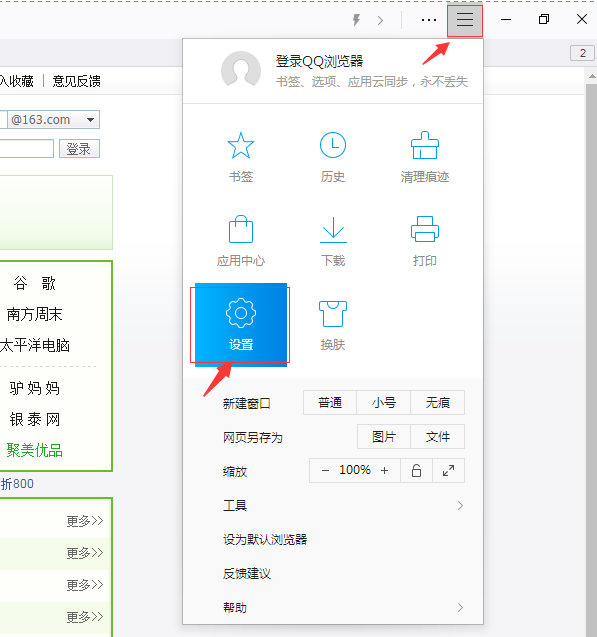Click the page vertical scrollbar track
The image size is (597, 637).
tap(591, 362)
